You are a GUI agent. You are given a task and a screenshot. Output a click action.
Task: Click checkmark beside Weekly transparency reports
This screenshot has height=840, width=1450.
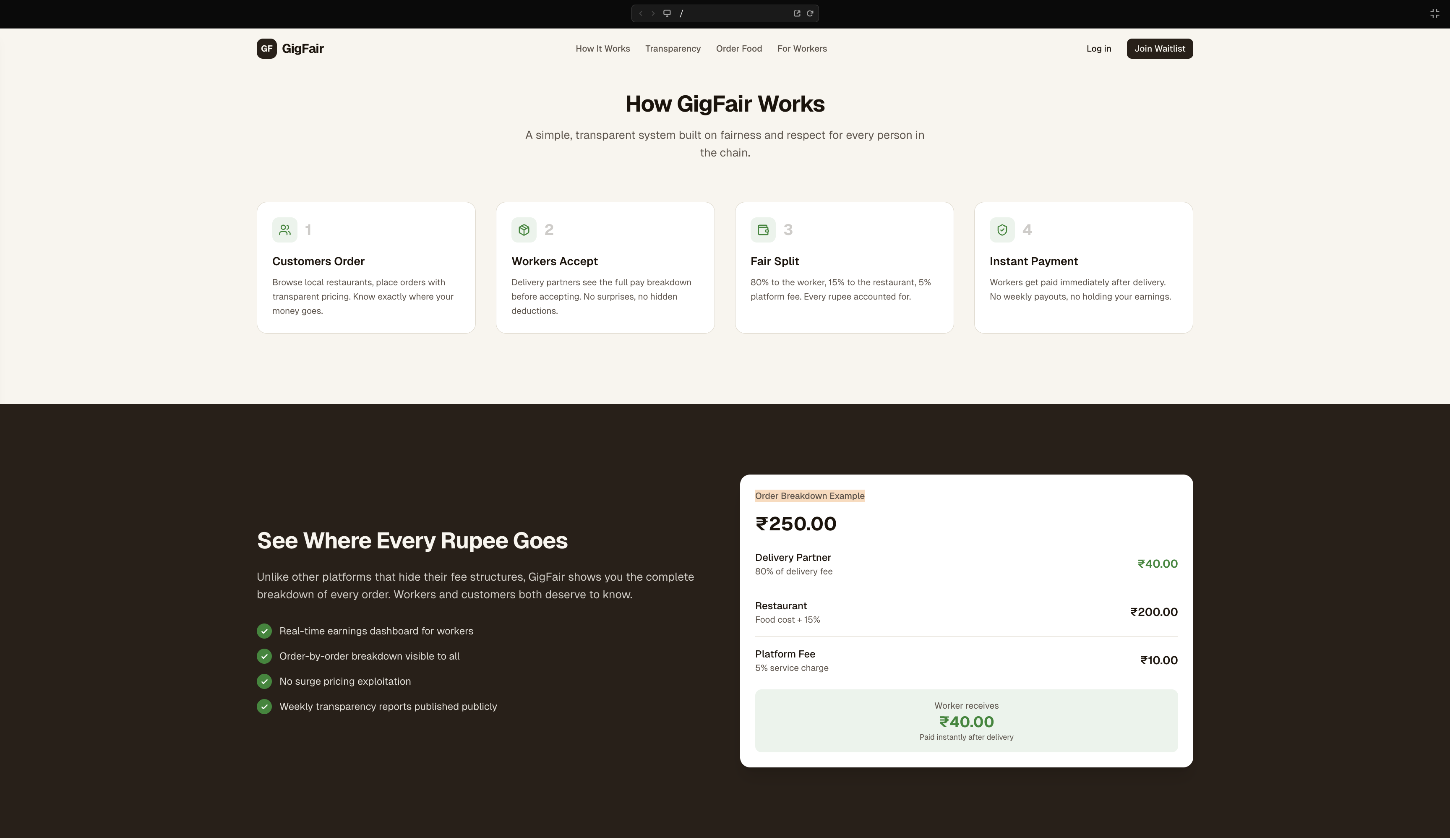point(264,707)
